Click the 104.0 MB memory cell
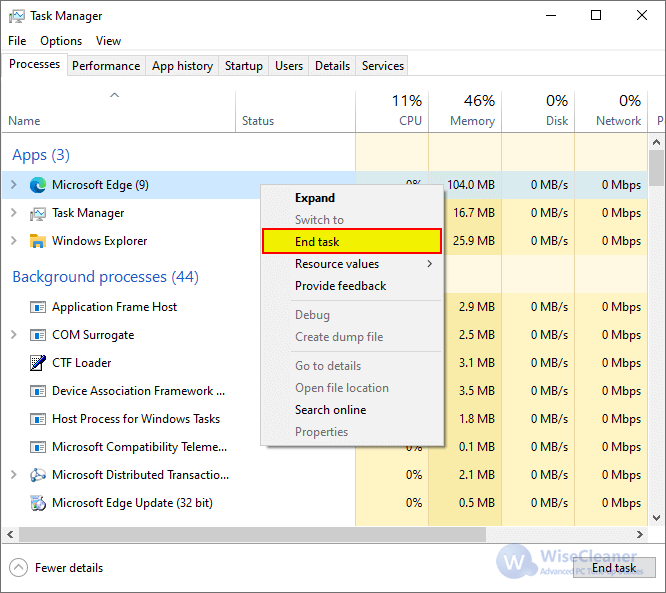 471,185
